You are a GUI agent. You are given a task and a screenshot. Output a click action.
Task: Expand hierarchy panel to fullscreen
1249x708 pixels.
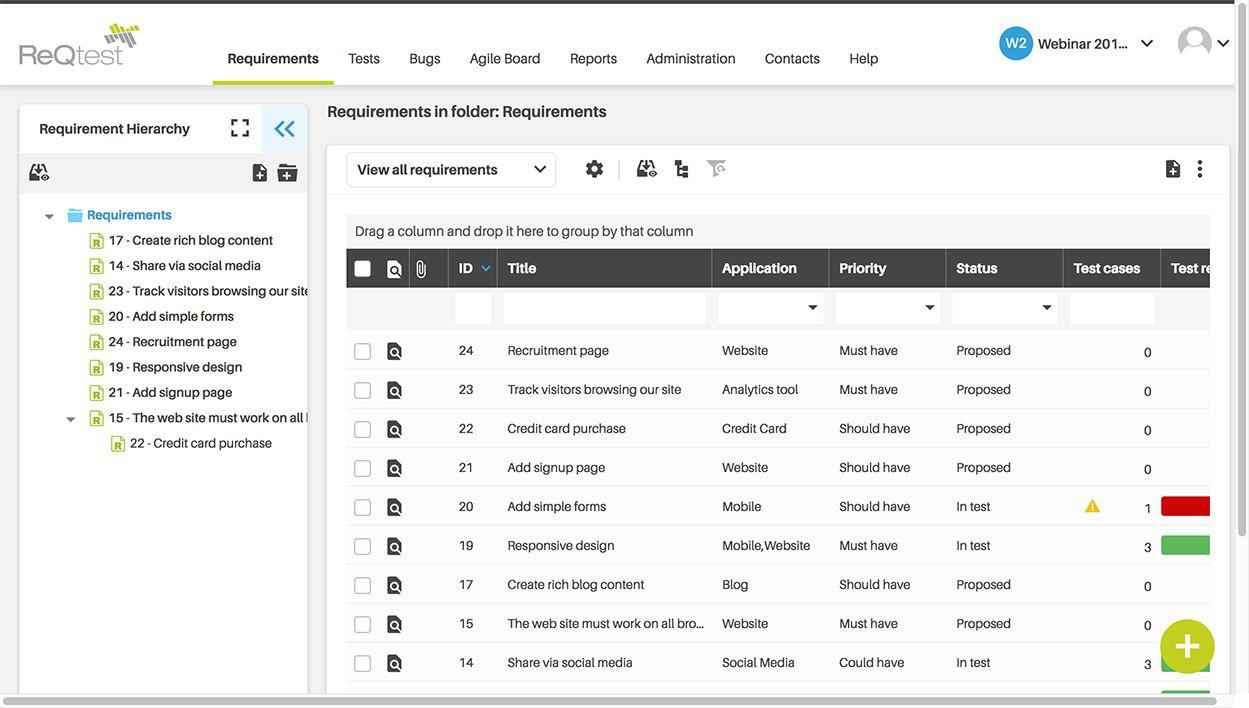pyautogui.click(x=240, y=128)
